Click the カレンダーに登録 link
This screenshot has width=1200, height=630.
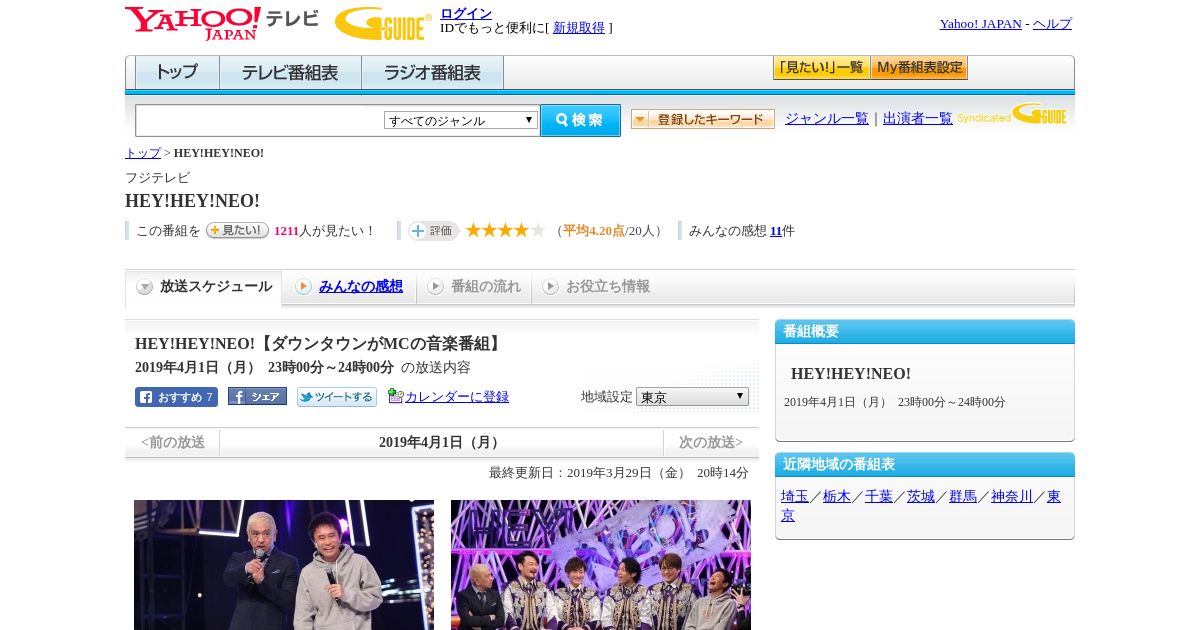[457, 396]
